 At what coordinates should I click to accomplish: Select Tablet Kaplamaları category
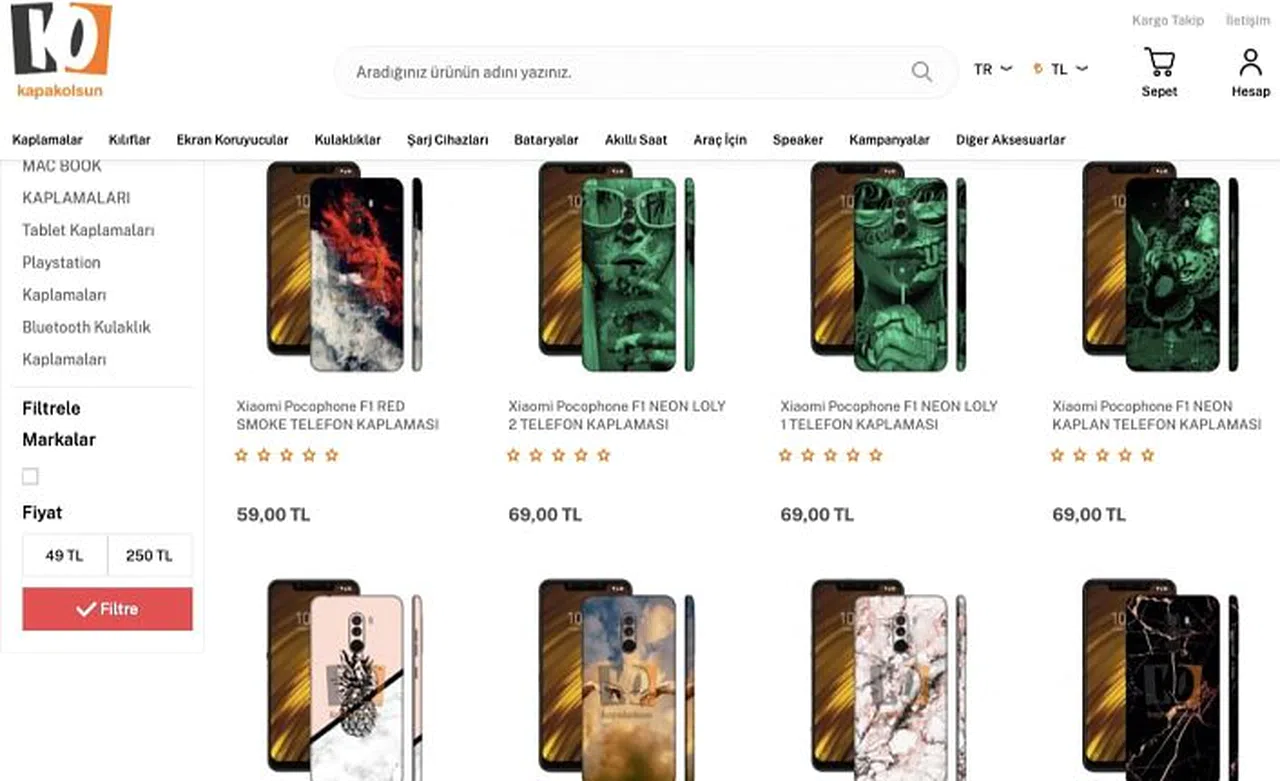click(x=88, y=230)
